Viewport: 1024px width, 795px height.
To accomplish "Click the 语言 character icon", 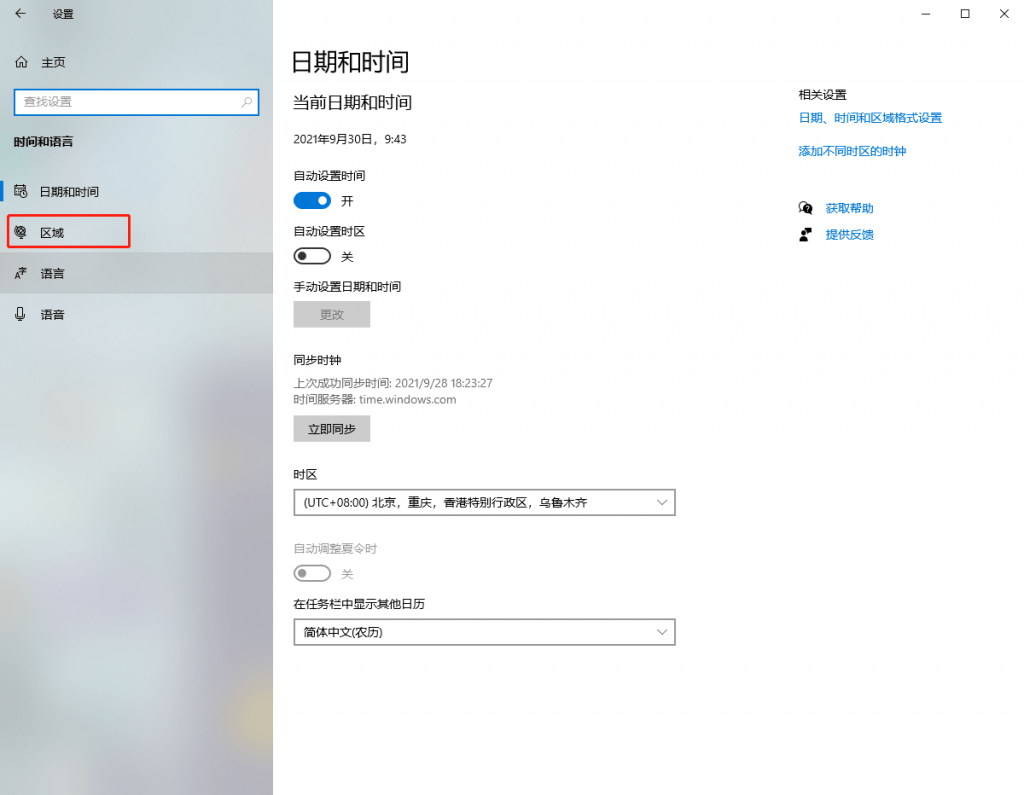I will point(21,273).
